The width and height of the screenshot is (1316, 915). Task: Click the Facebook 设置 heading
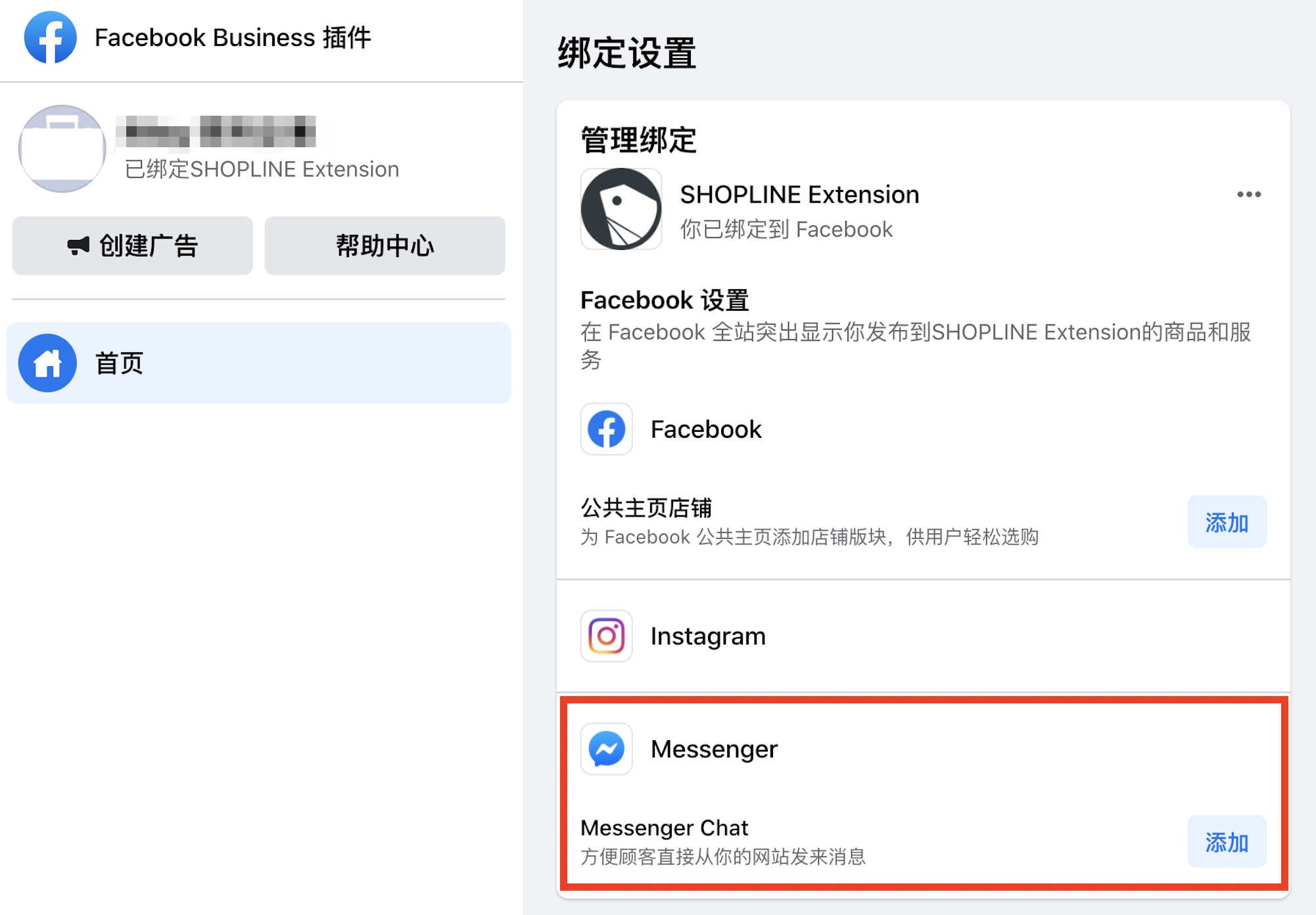665,300
